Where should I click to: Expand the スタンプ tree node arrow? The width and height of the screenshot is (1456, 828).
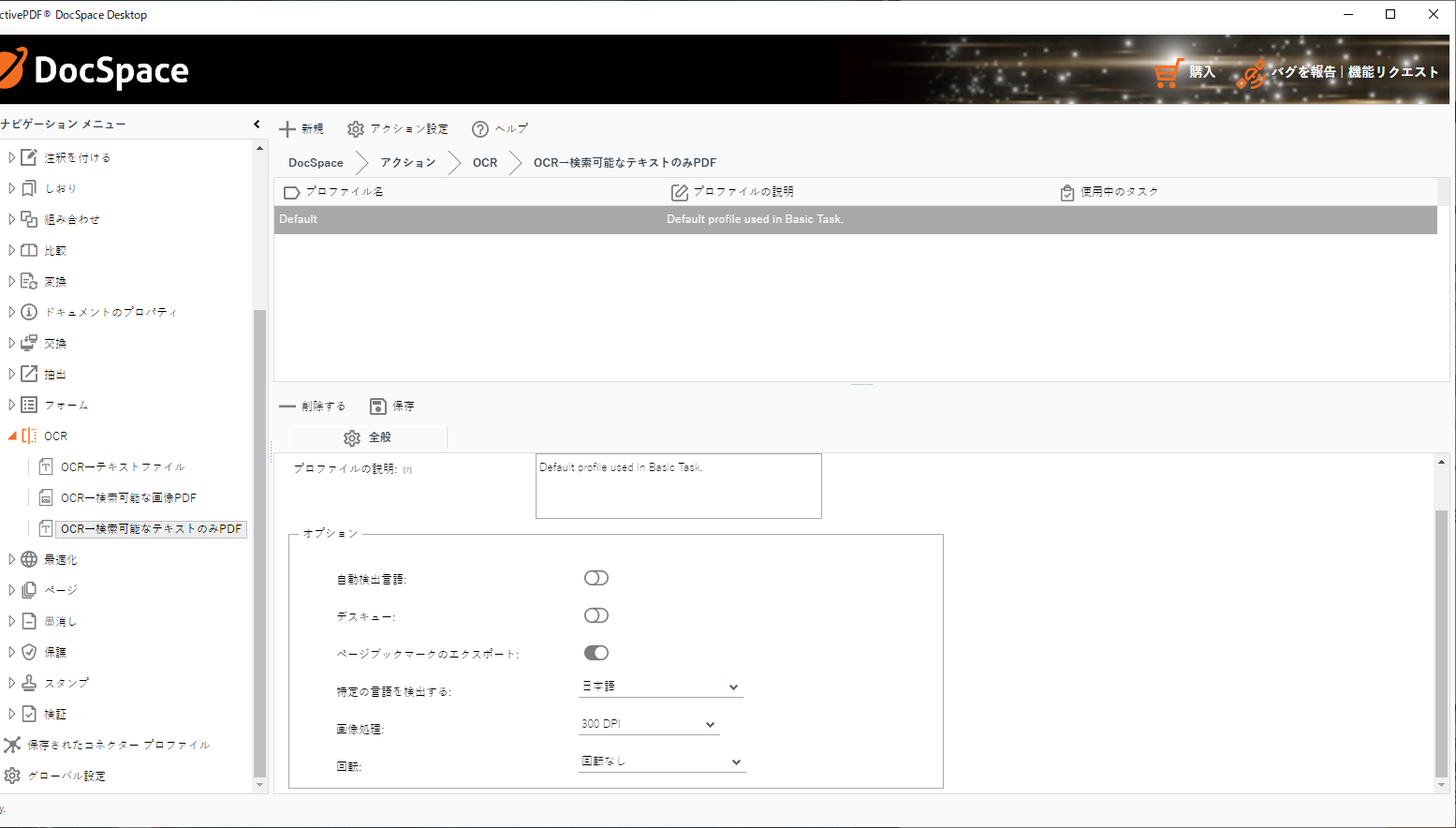click(x=11, y=683)
